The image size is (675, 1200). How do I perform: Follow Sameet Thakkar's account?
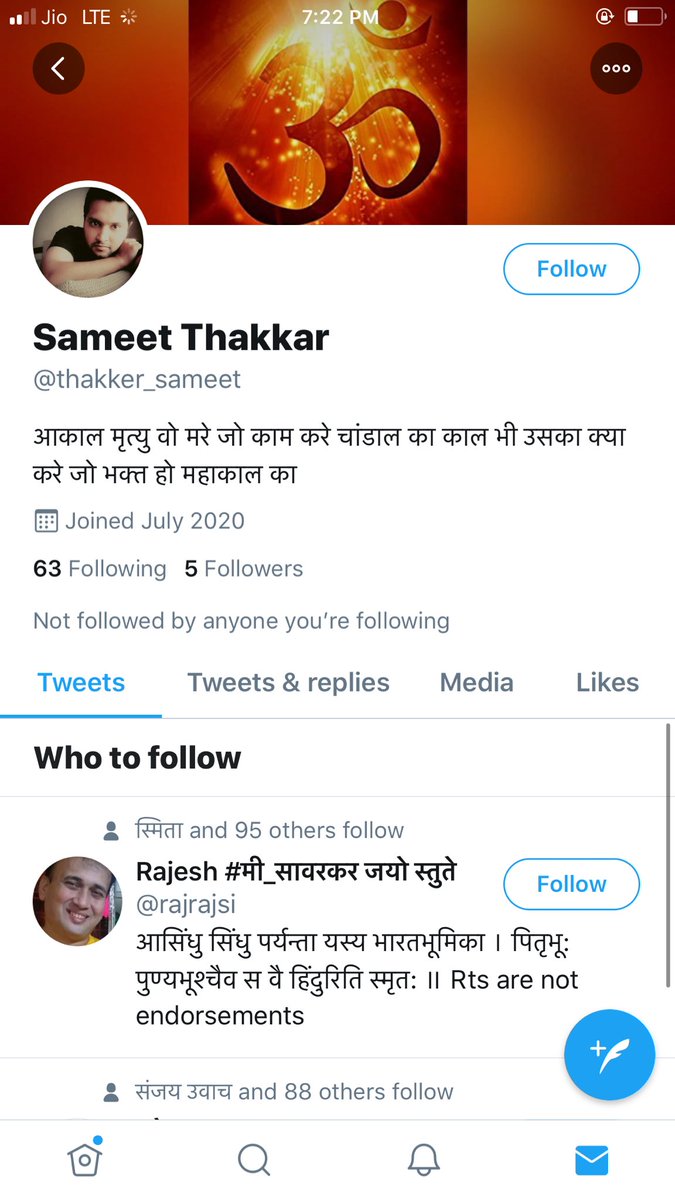[x=571, y=268]
